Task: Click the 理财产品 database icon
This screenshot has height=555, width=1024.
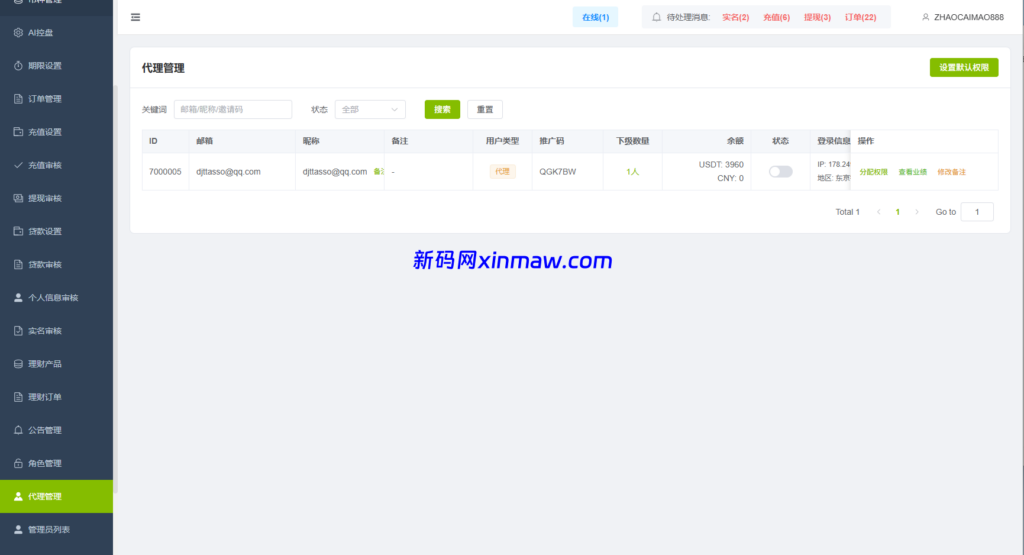Action: (18, 364)
